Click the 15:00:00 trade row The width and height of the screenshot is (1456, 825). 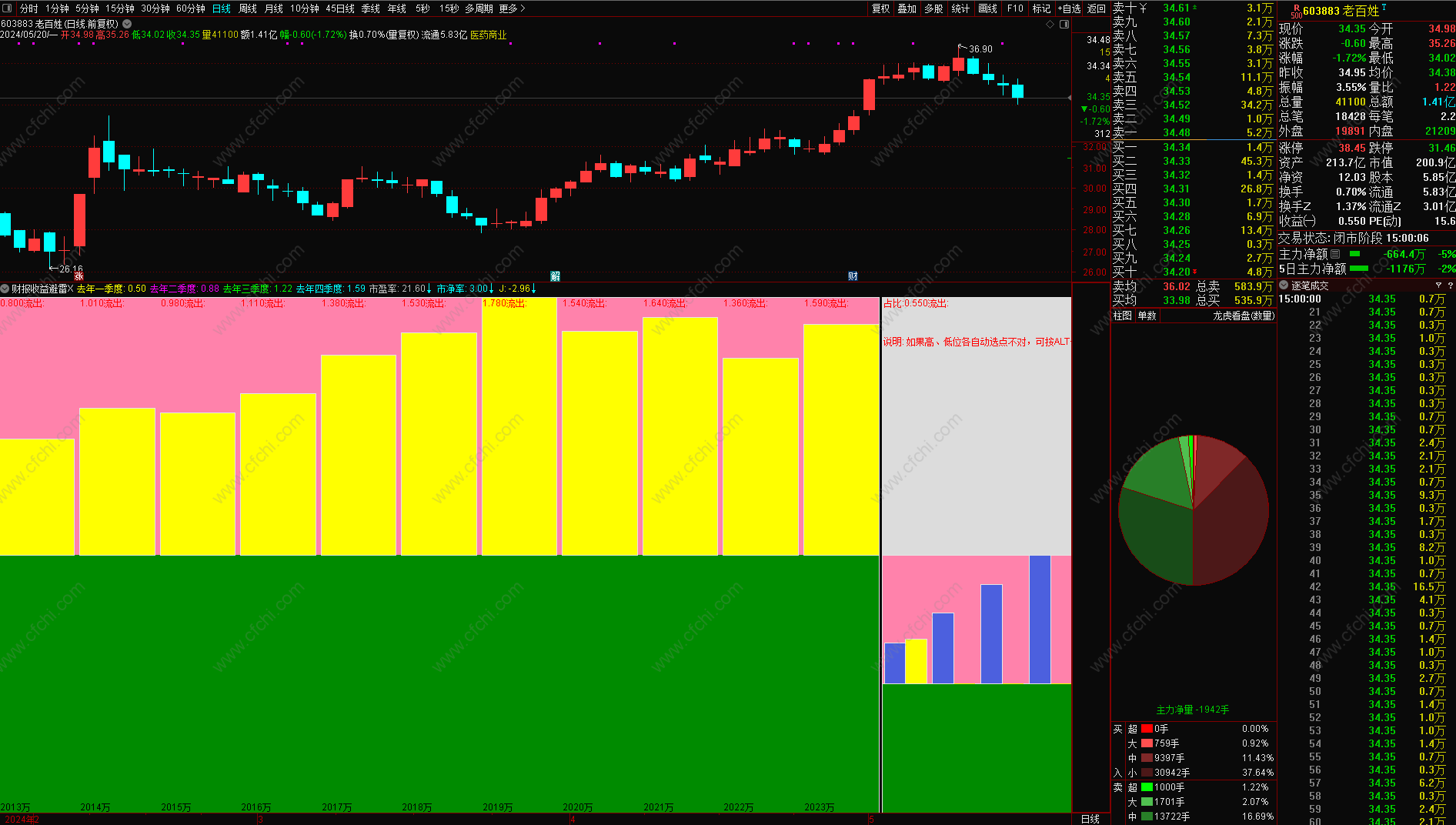(1366, 299)
